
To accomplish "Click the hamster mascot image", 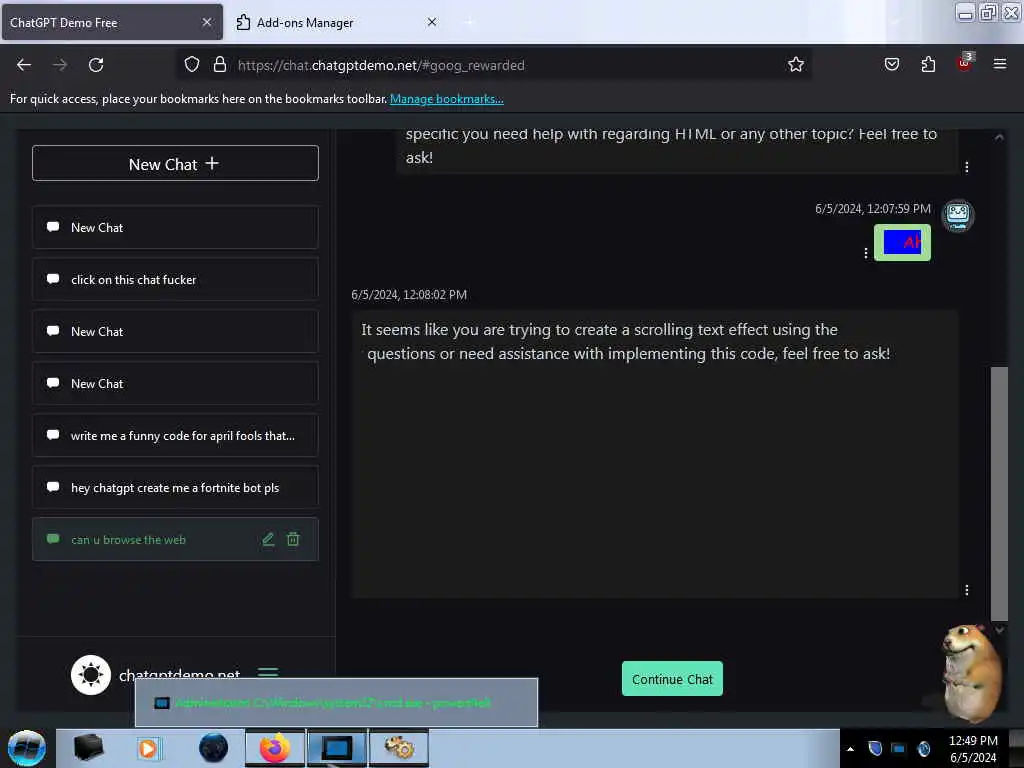I will tap(972, 673).
